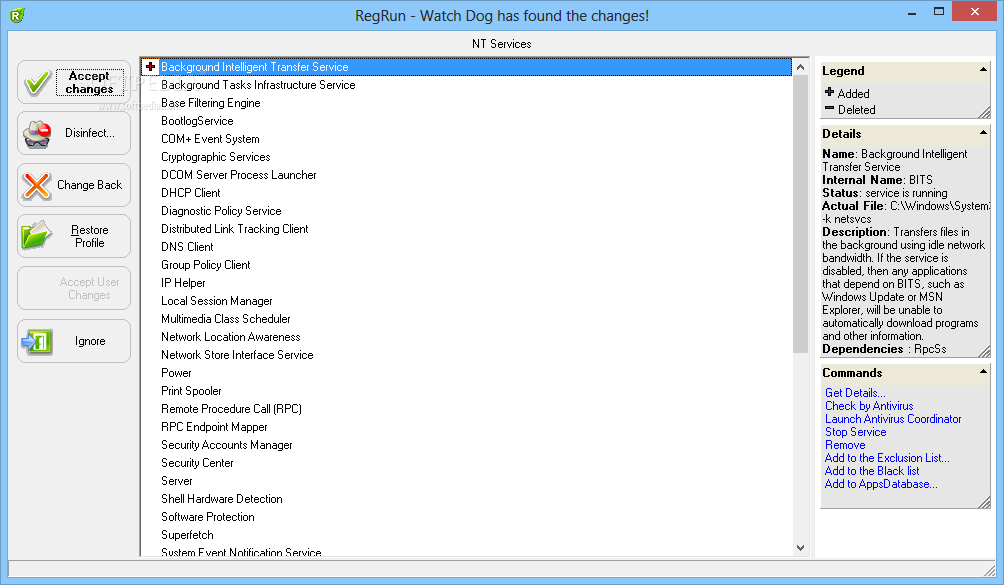
Task: Click the green folder Restore Profile icon
Action: click(x=36, y=235)
